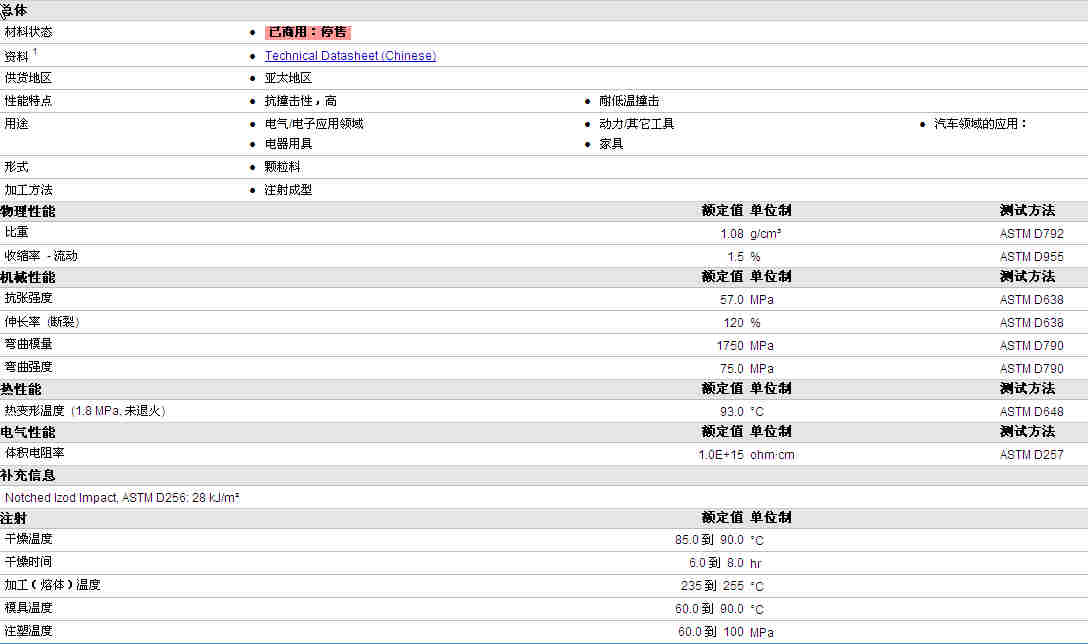Viewport: 1088px width, 644px height.
Task: Click the 注射成型 processing method entry
Action: (x=288, y=189)
